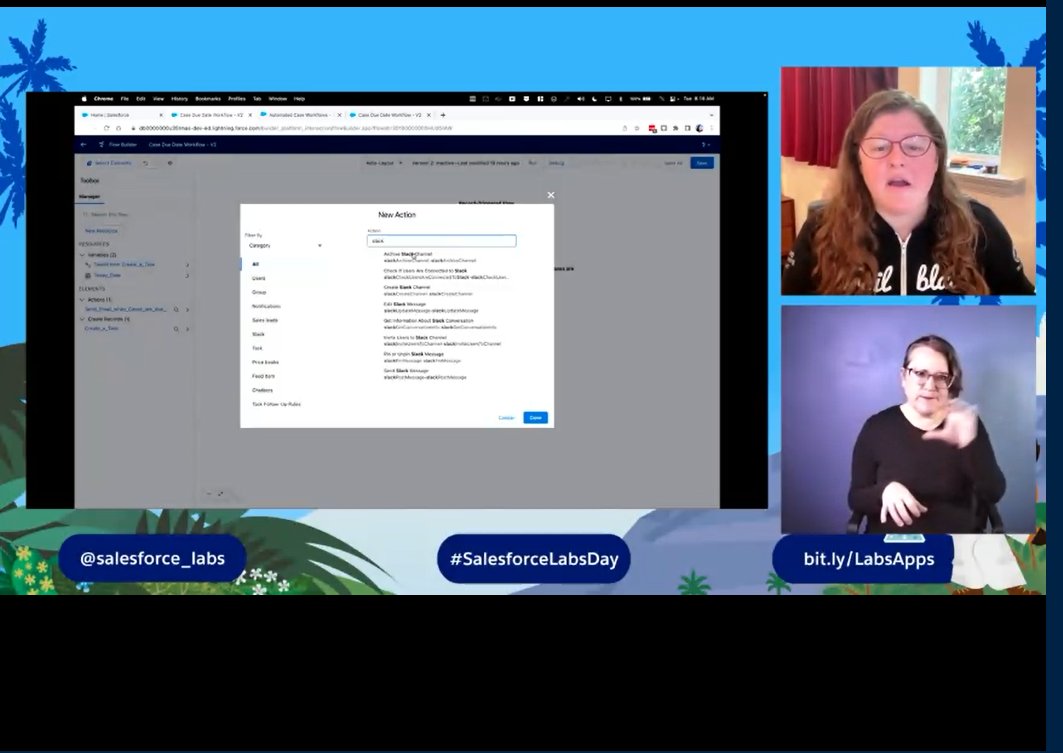Choose the Edit Slack Message action
The width and height of the screenshot is (1063, 753).
click(430, 307)
